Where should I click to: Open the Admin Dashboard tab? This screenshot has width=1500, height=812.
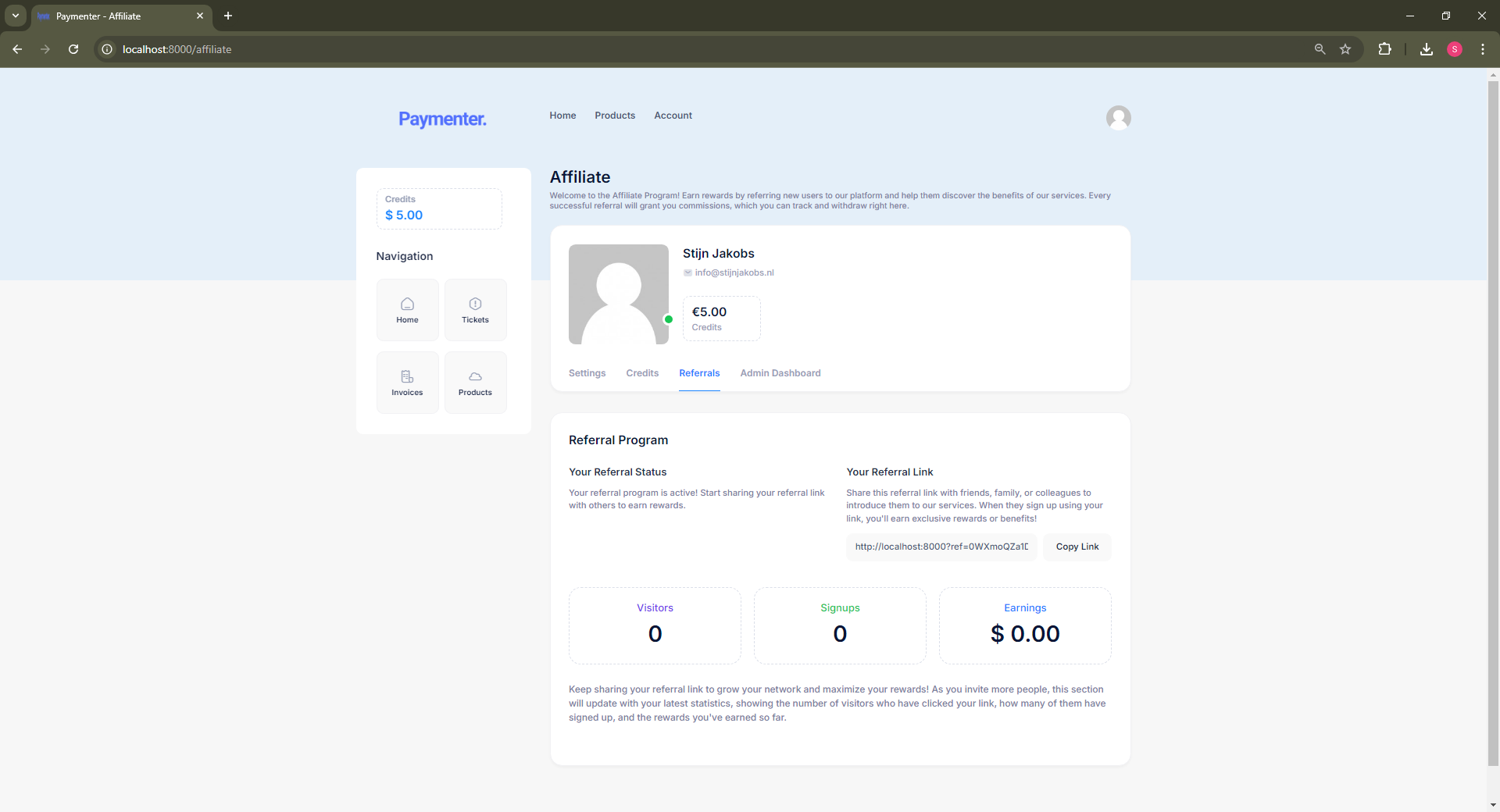point(780,373)
